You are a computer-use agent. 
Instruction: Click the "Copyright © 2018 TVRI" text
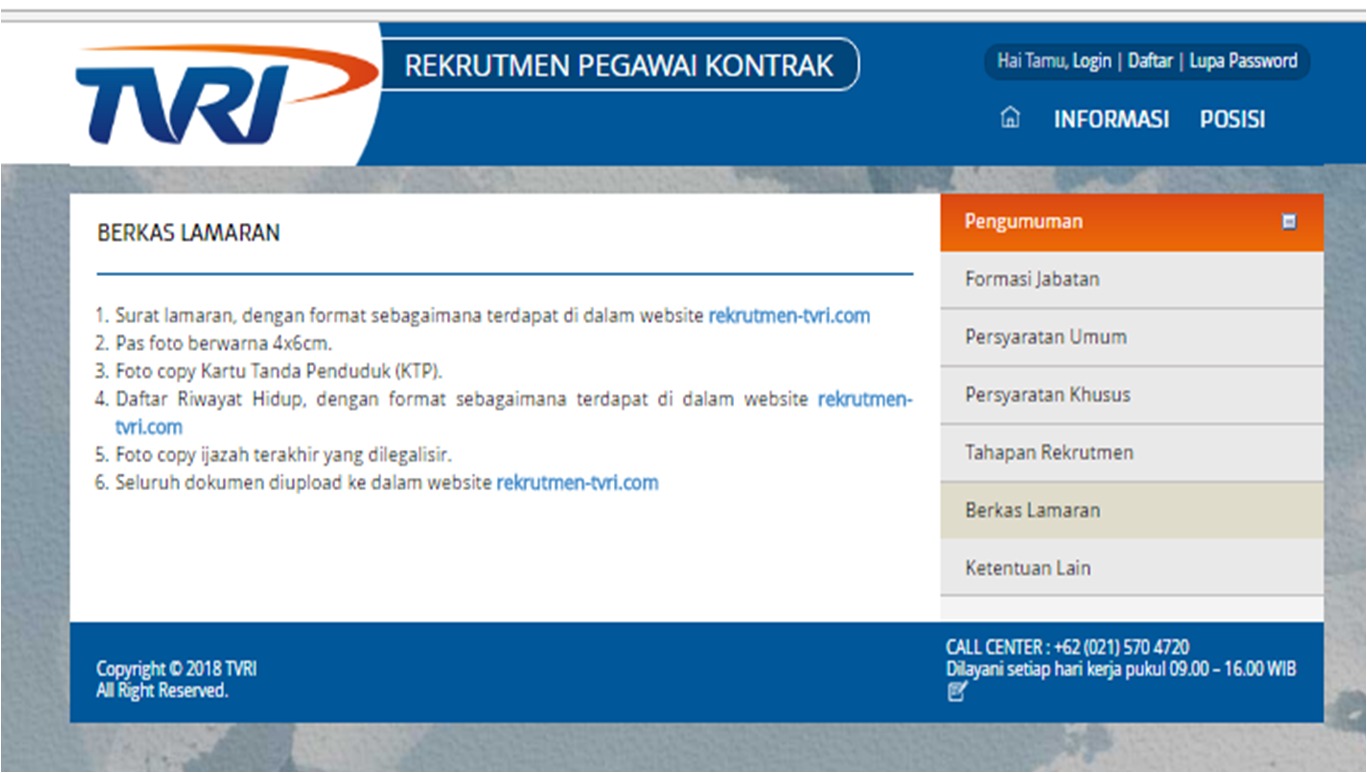click(x=176, y=669)
